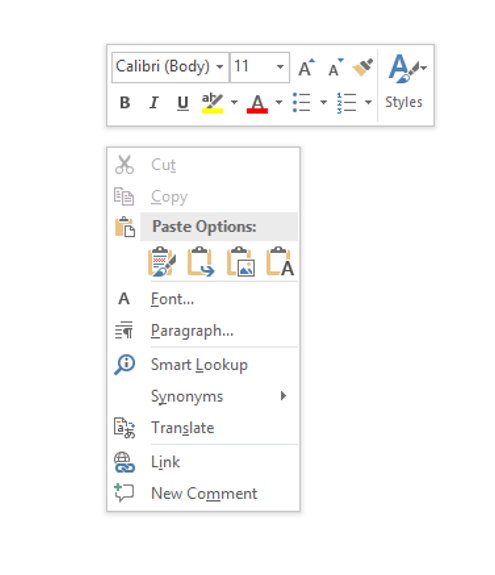
Task: Open the Styles gallery button
Action: coord(406,84)
